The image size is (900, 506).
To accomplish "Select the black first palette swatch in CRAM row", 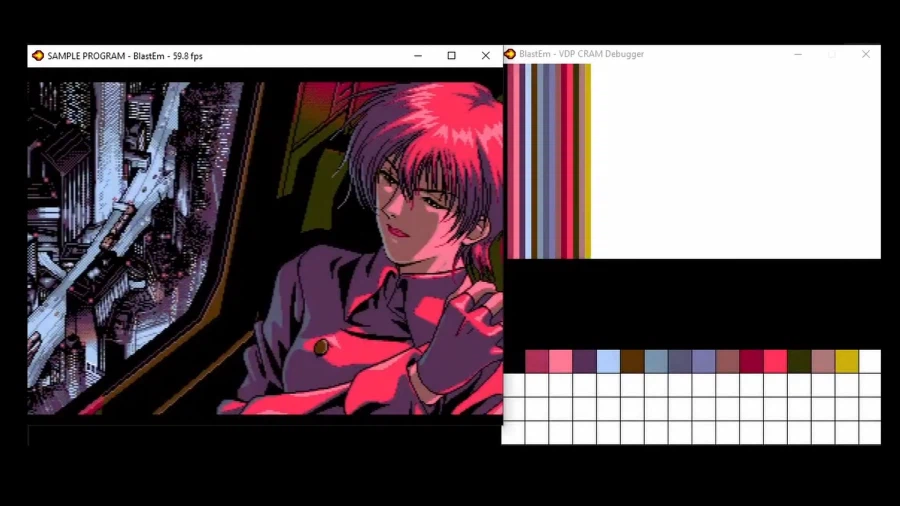I will point(513,361).
